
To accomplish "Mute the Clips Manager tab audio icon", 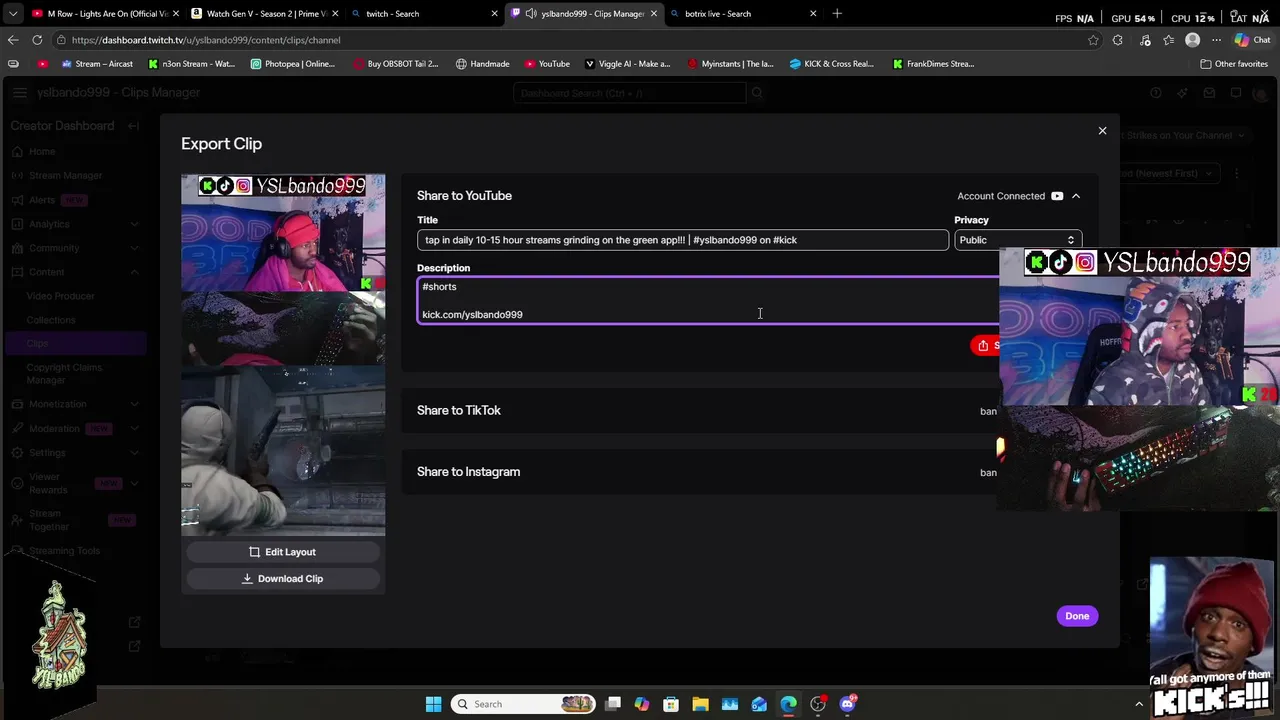I will (x=531, y=14).
